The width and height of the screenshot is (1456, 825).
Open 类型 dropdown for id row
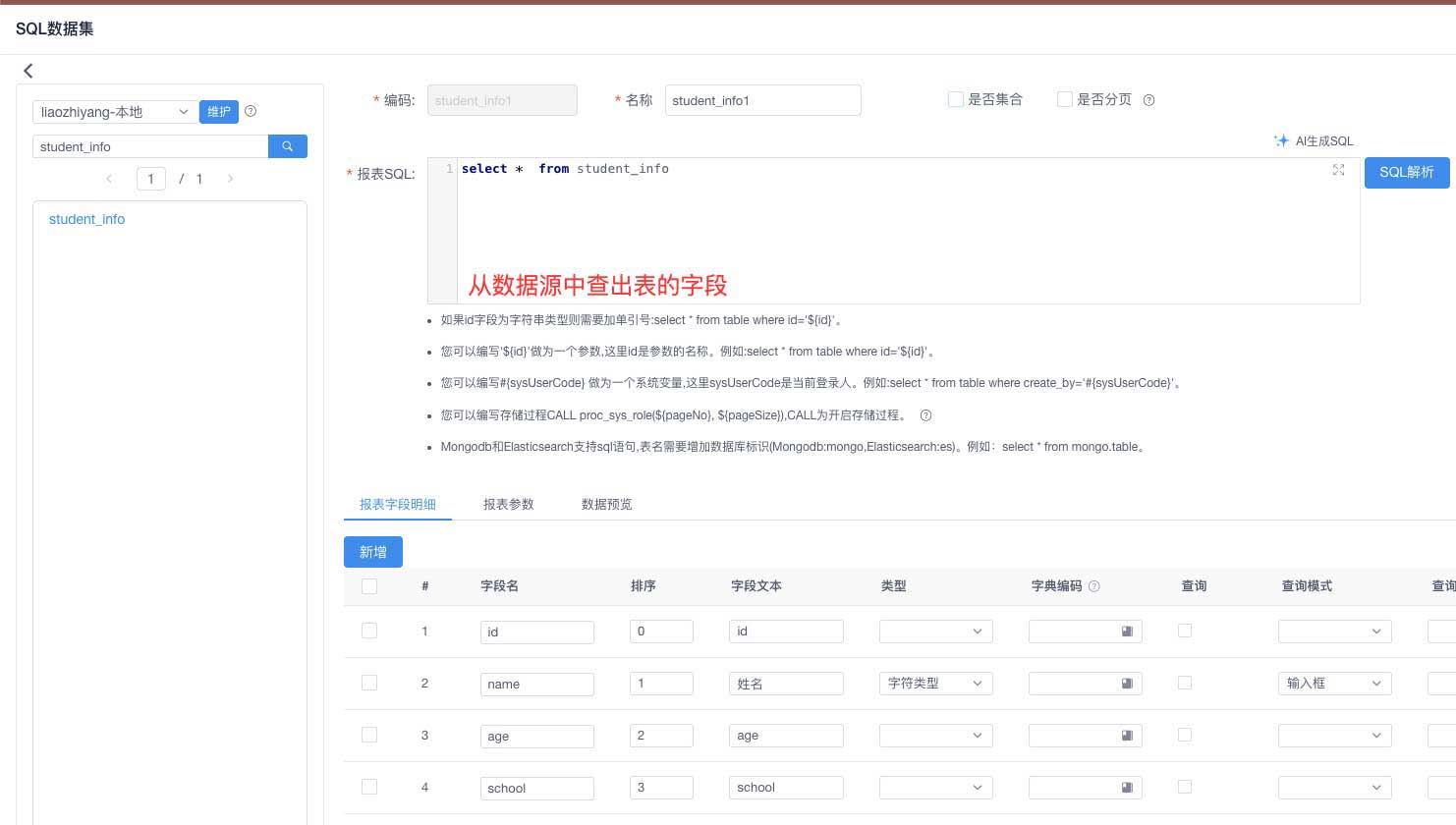(x=936, y=632)
